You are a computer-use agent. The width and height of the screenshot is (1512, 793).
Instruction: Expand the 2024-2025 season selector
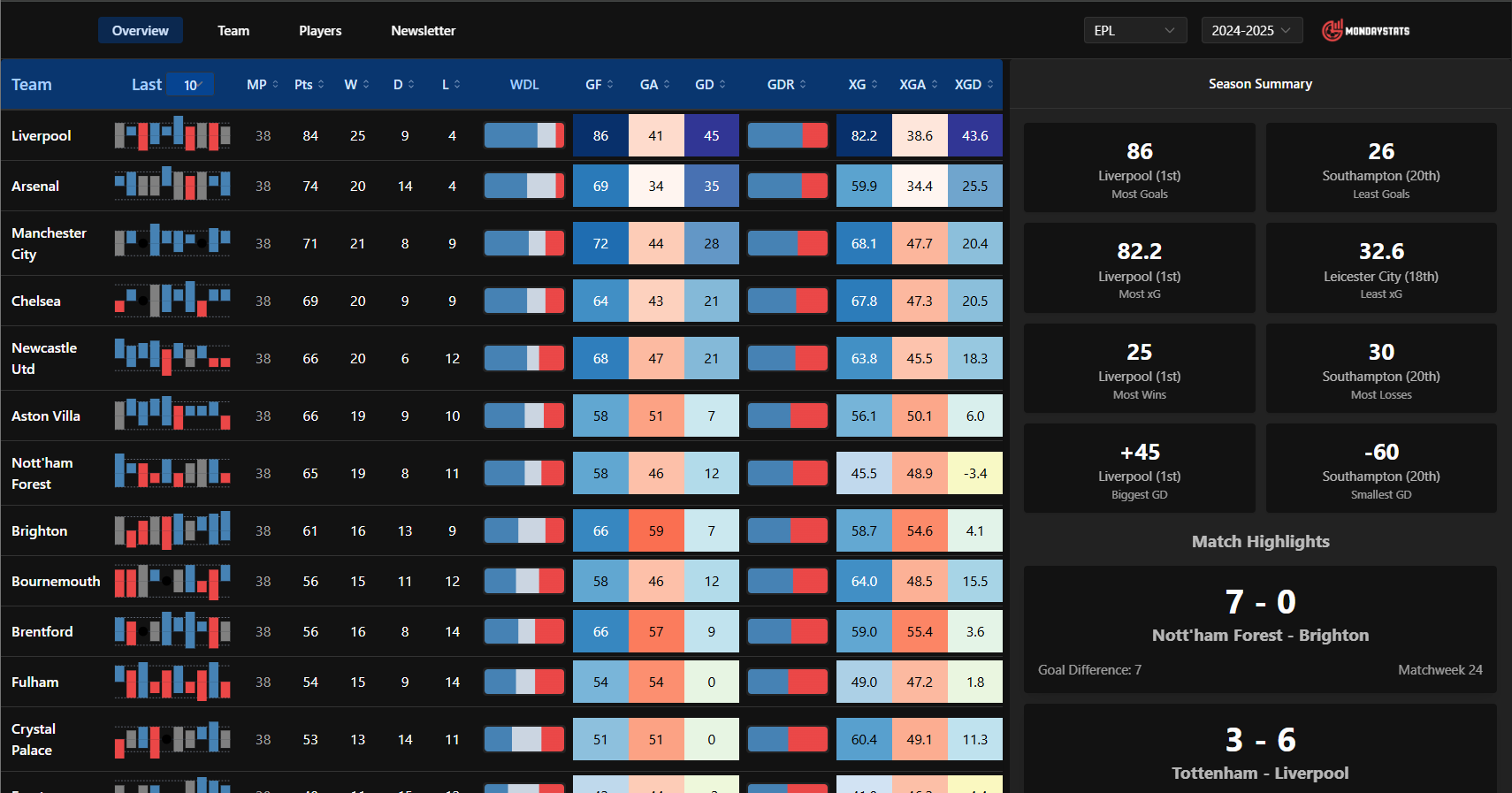tap(1251, 31)
